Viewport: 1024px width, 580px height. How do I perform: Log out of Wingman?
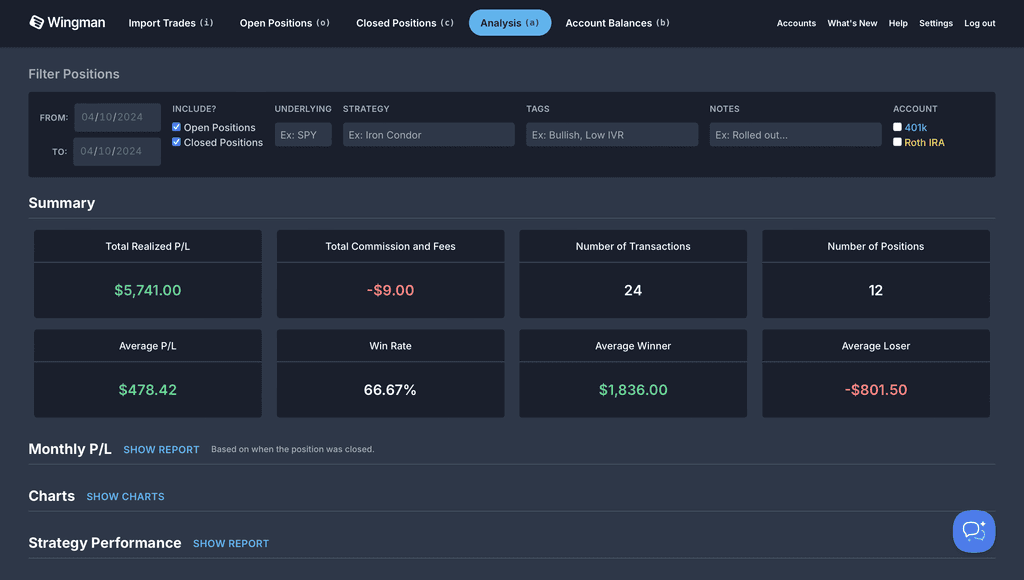[979, 23]
